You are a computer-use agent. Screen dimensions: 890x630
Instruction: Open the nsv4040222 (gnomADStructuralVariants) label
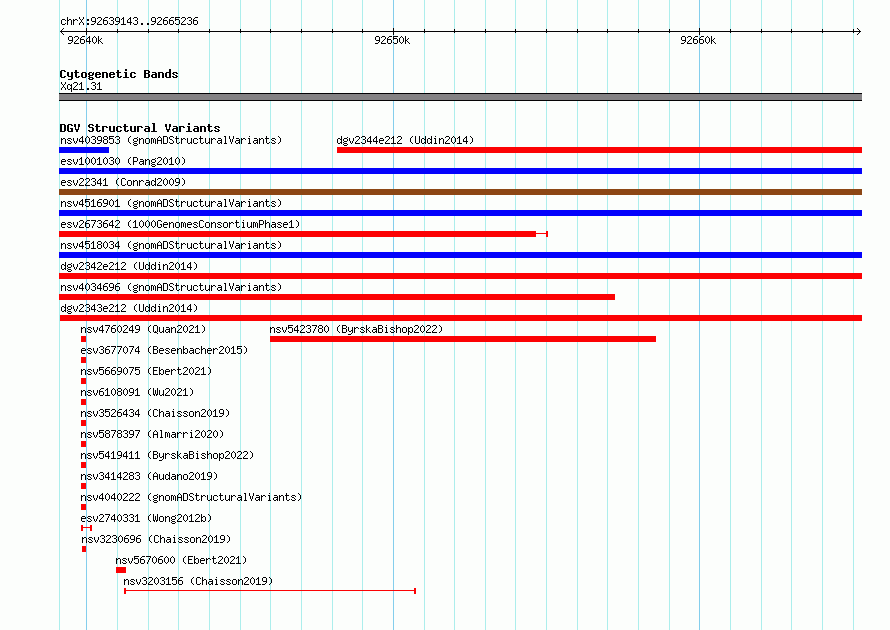[191, 497]
